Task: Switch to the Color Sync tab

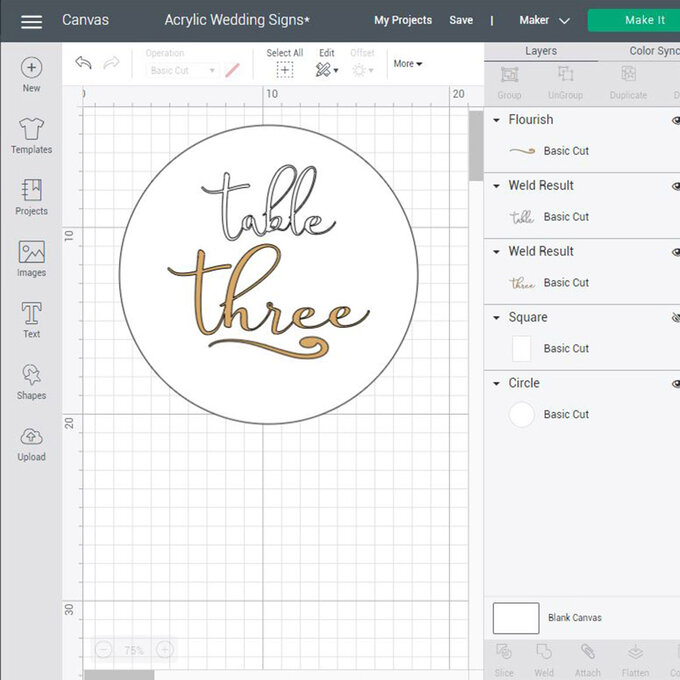Action: [654, 51]
